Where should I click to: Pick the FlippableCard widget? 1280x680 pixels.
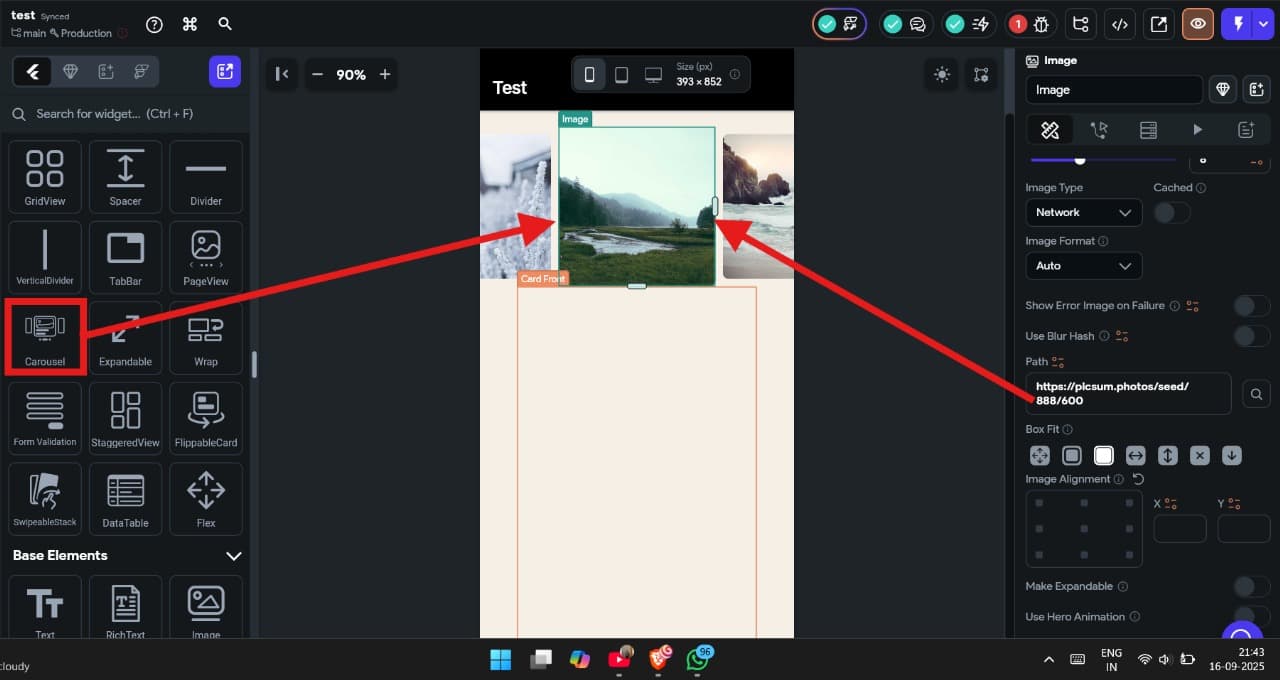(205, 418)
